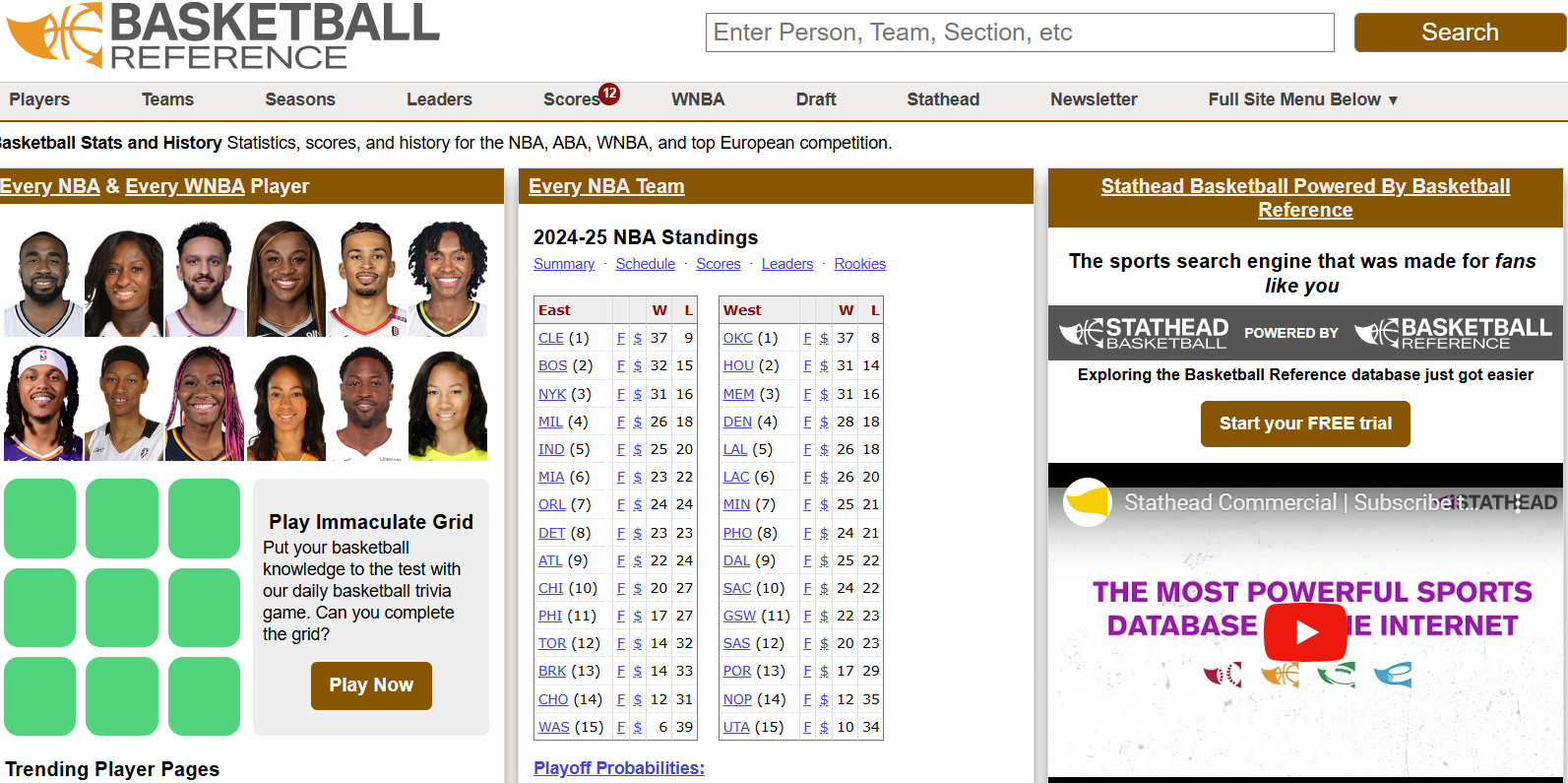Image resolution: width=1568 pixels, height=783 pixels.
Task: Click the Search button
Action: coord(1460,33)
